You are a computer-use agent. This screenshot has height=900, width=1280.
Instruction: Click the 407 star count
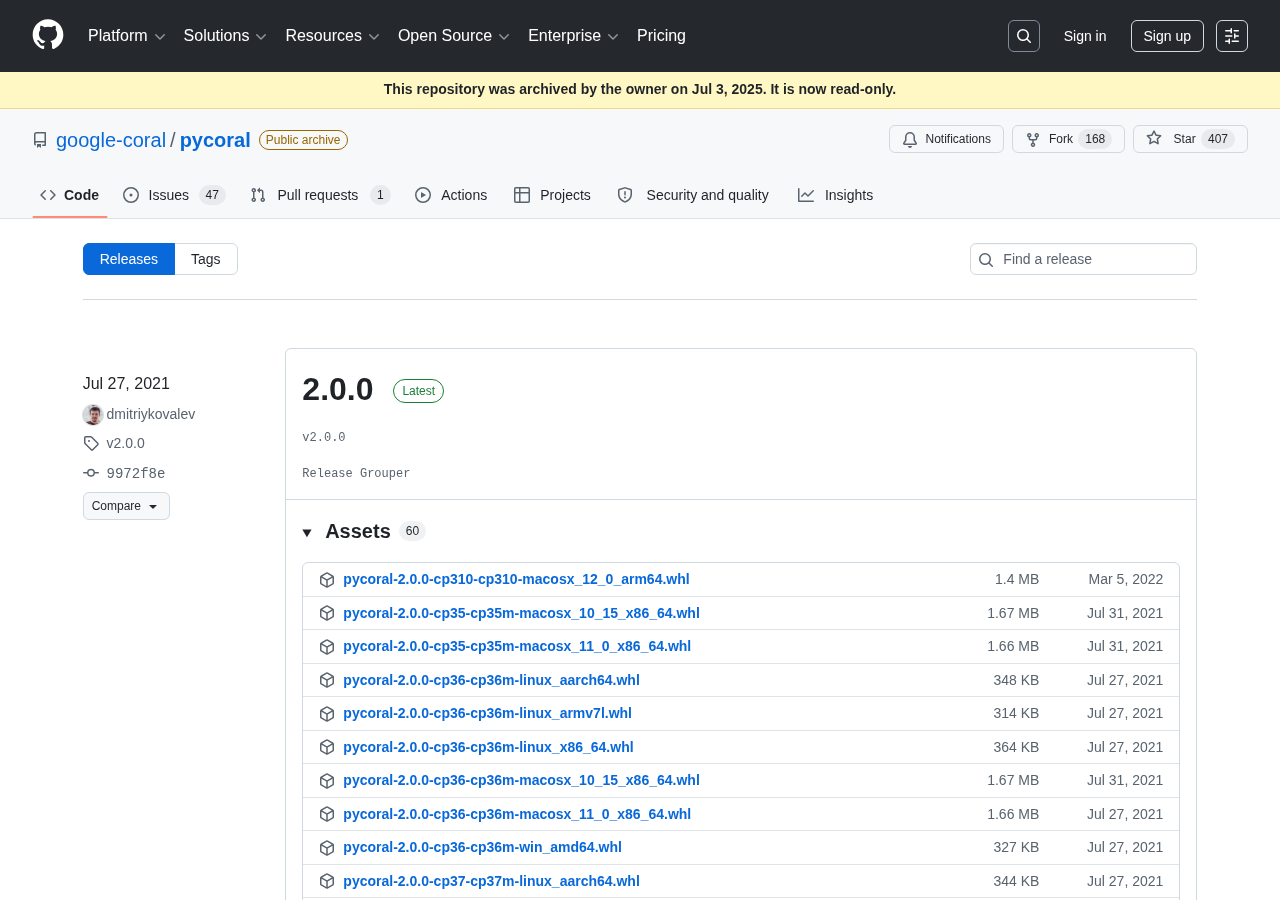click(1217, 139)
